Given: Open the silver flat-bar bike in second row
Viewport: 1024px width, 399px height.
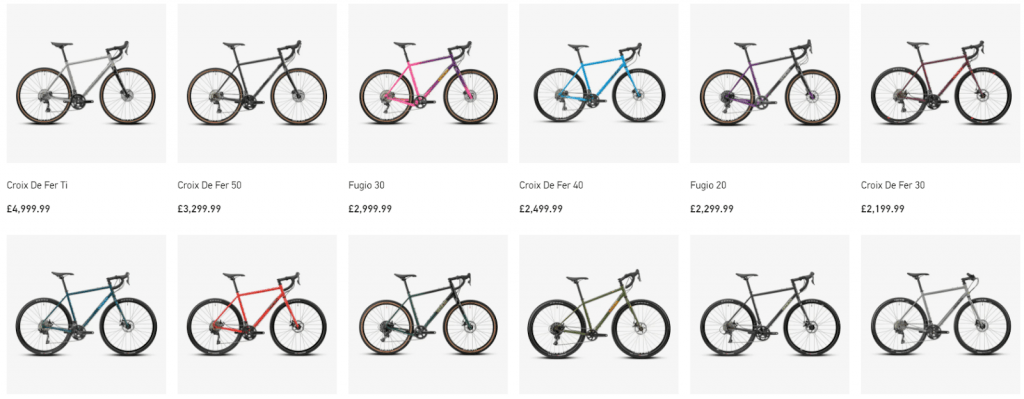Looking at the screenshot, I should (x=940, y=315).
